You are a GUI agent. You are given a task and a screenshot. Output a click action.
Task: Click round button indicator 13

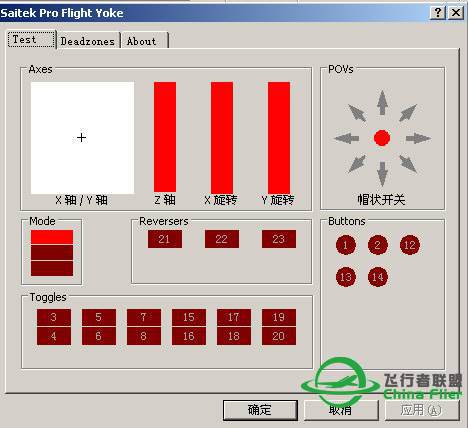[346, 277]
